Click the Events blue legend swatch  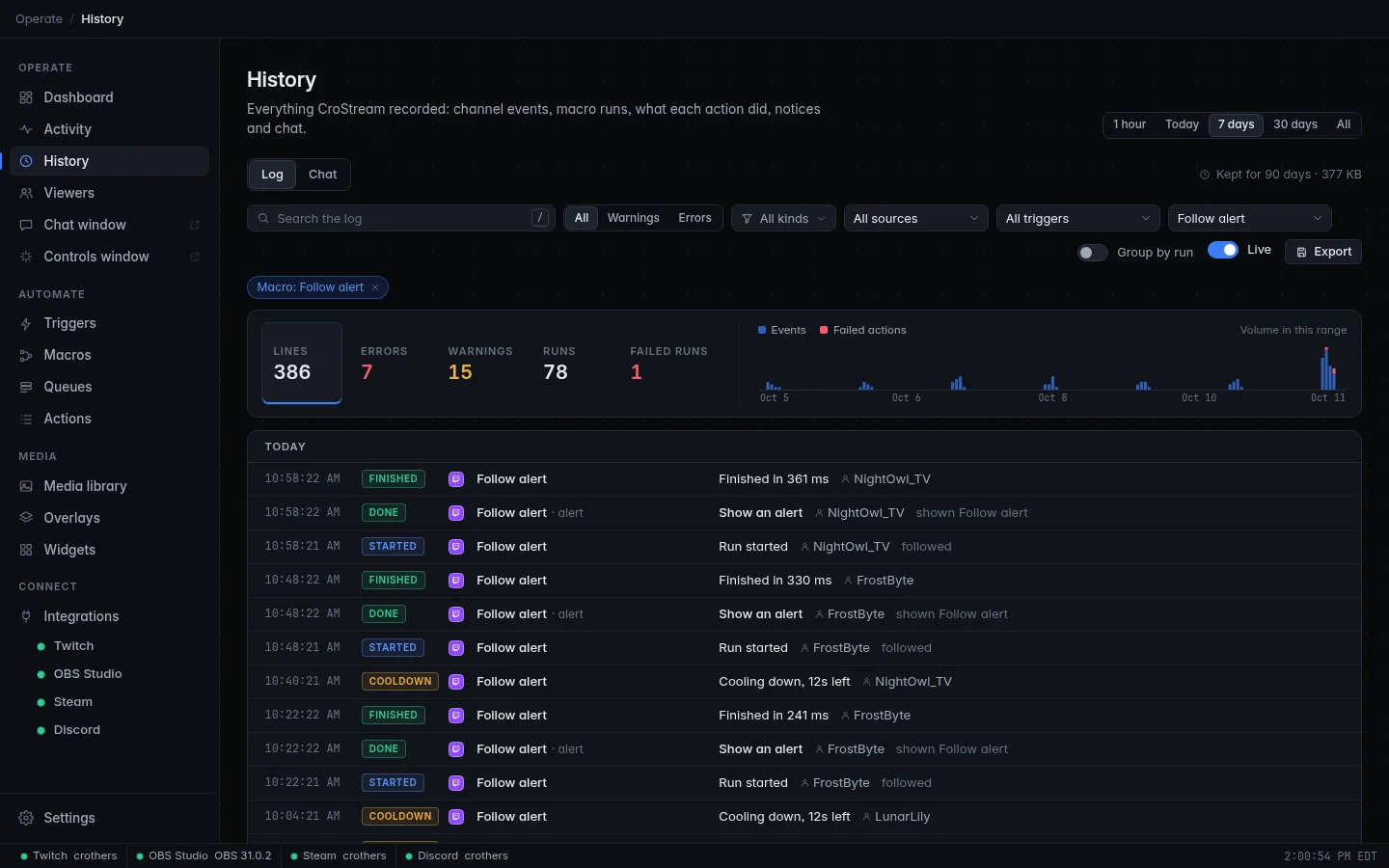[762, 330]
